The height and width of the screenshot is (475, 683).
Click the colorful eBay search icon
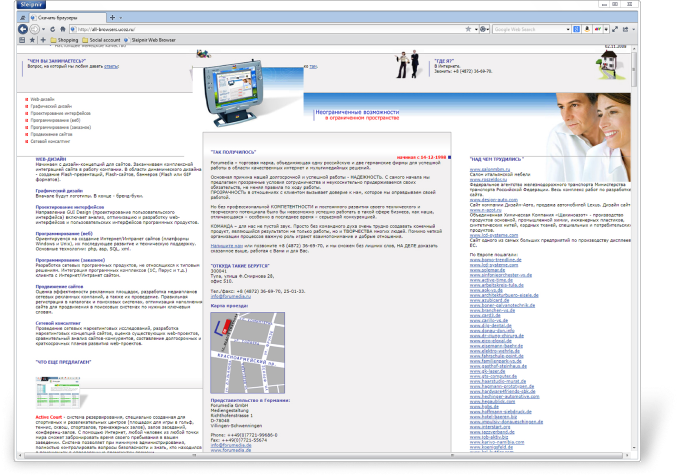coord(598,29)
